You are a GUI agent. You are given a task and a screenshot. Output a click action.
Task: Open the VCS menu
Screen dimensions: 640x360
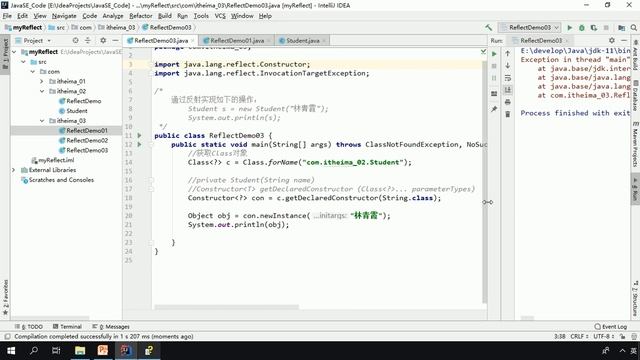[220, 16]
